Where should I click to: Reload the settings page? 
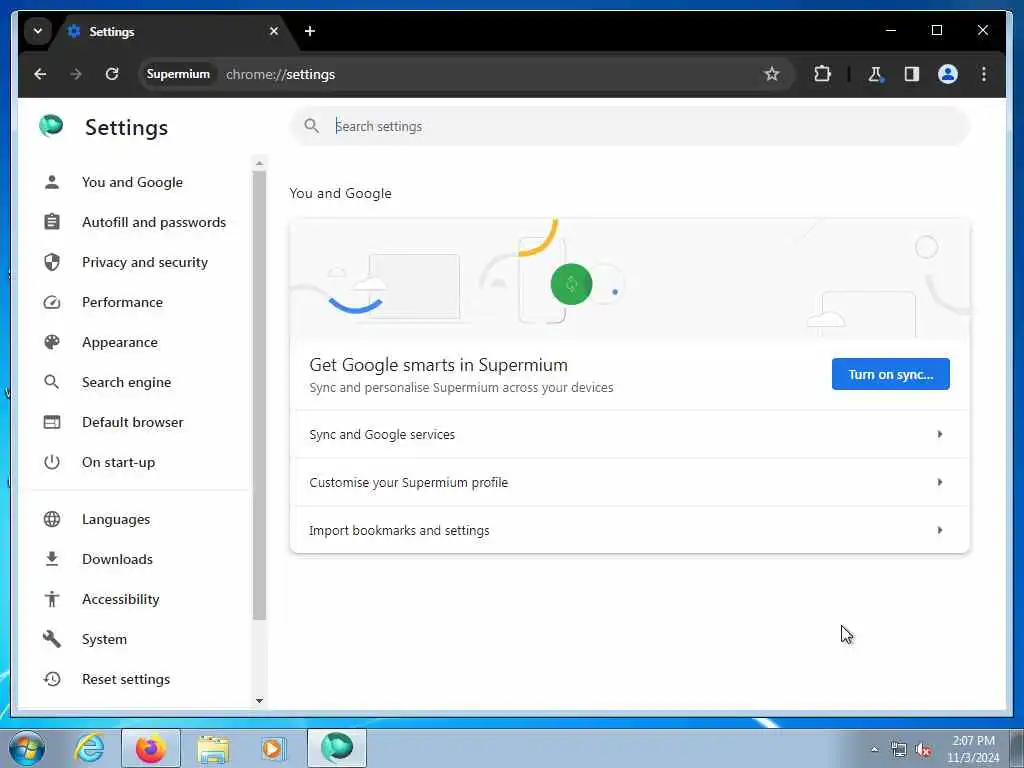click(x=112, y=74)
